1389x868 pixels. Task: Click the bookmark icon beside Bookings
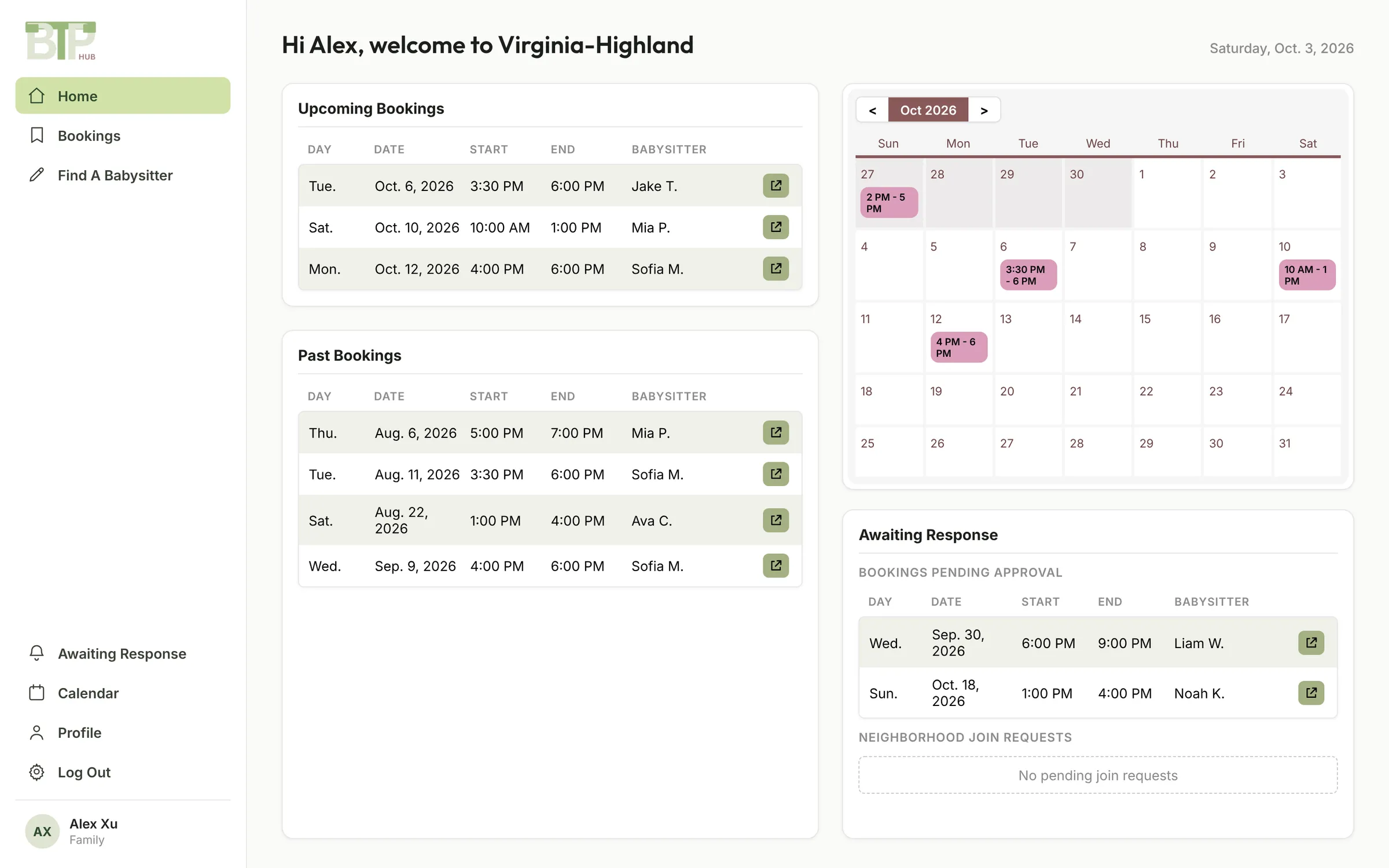tap(36, 135)
